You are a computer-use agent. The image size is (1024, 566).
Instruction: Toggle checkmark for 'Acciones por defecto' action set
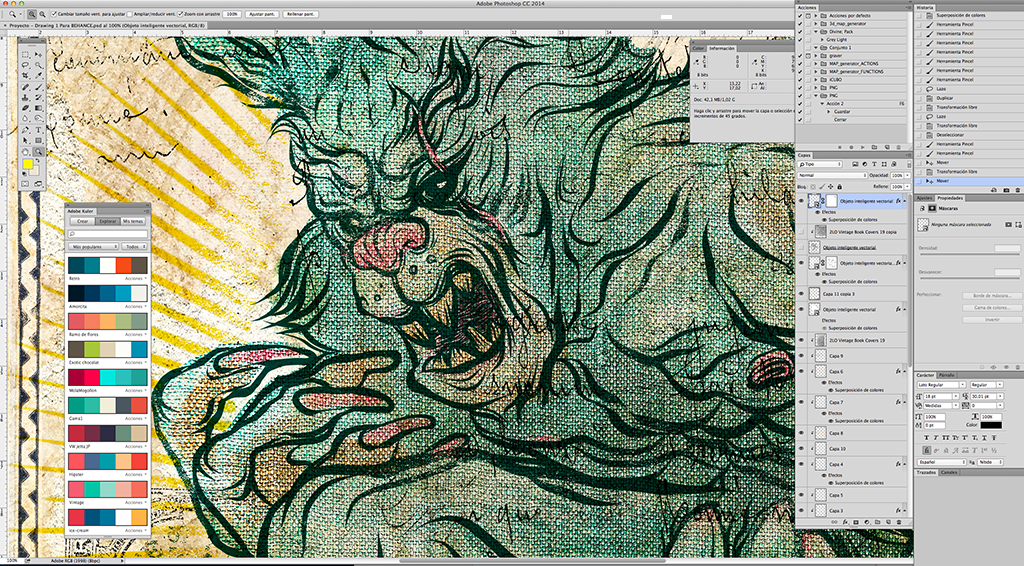click(x=800, y=16)
